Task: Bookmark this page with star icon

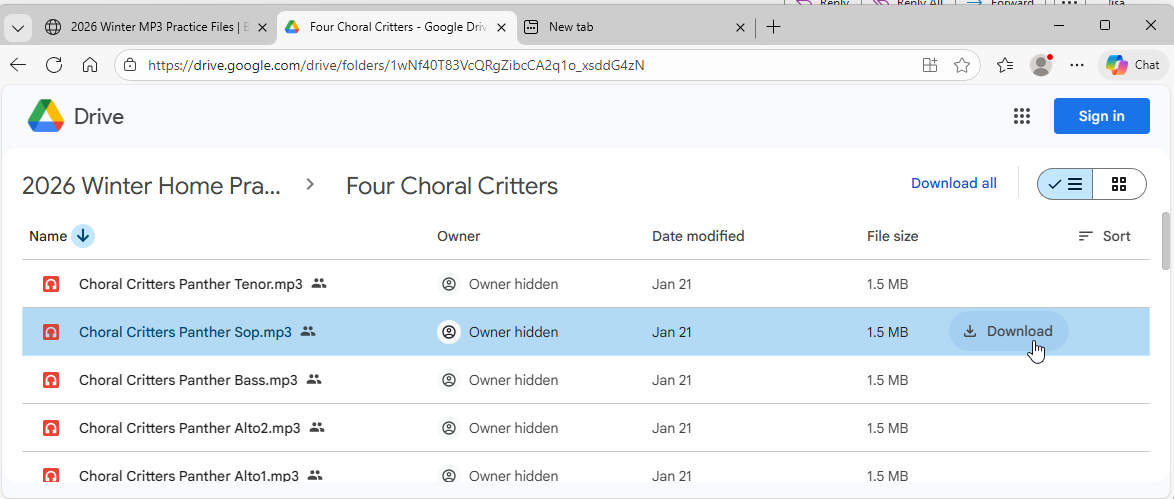Action: click(962, 65)
